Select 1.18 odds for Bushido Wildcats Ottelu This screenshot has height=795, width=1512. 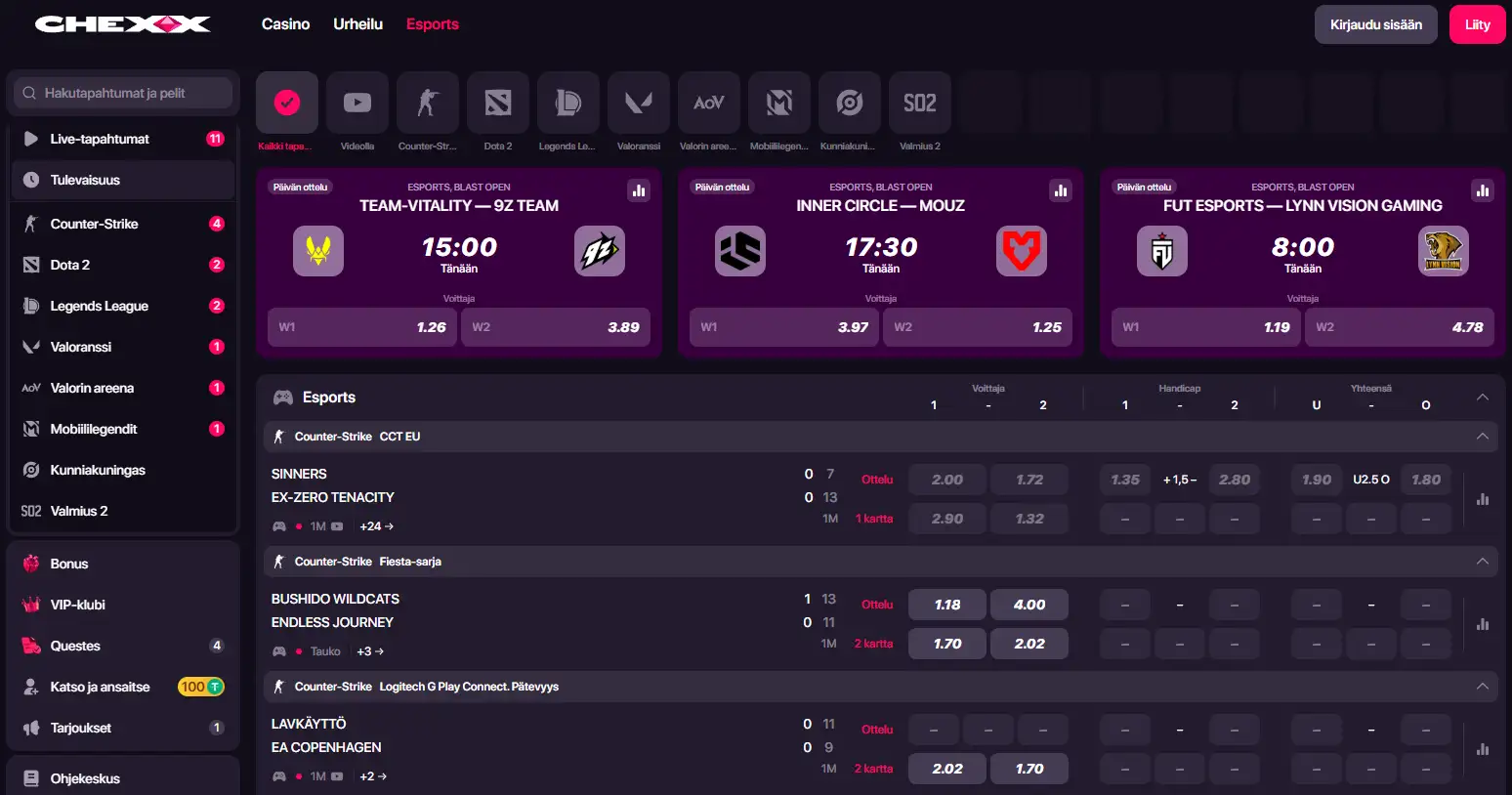pos(947,605)
